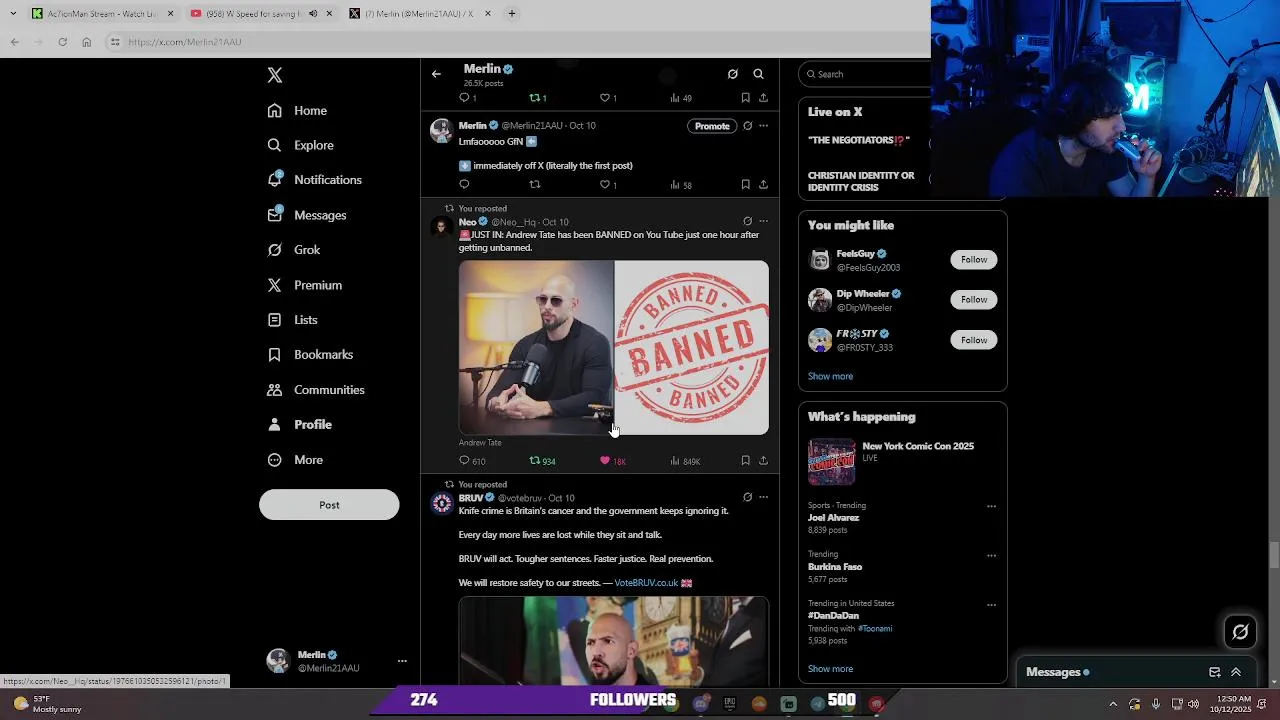
Task: Follow FR0STY
Action: coord(974,340)
